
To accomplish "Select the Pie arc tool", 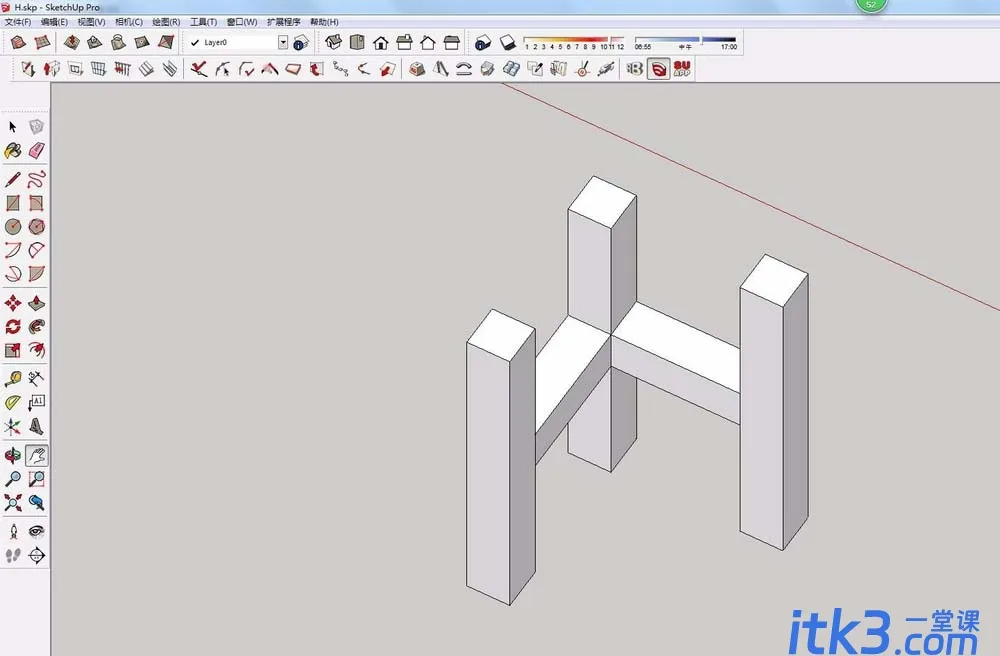I will coord(36,273).
